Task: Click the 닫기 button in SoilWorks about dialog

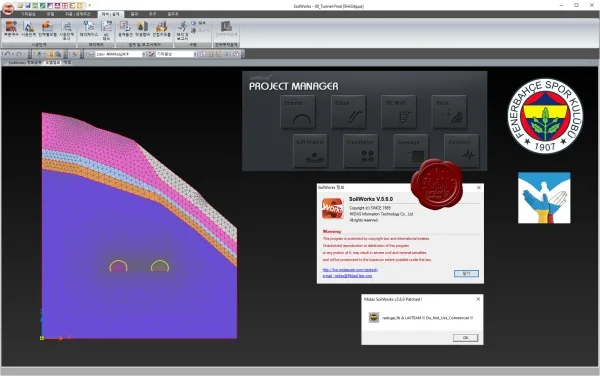Action: click(466, 273)
